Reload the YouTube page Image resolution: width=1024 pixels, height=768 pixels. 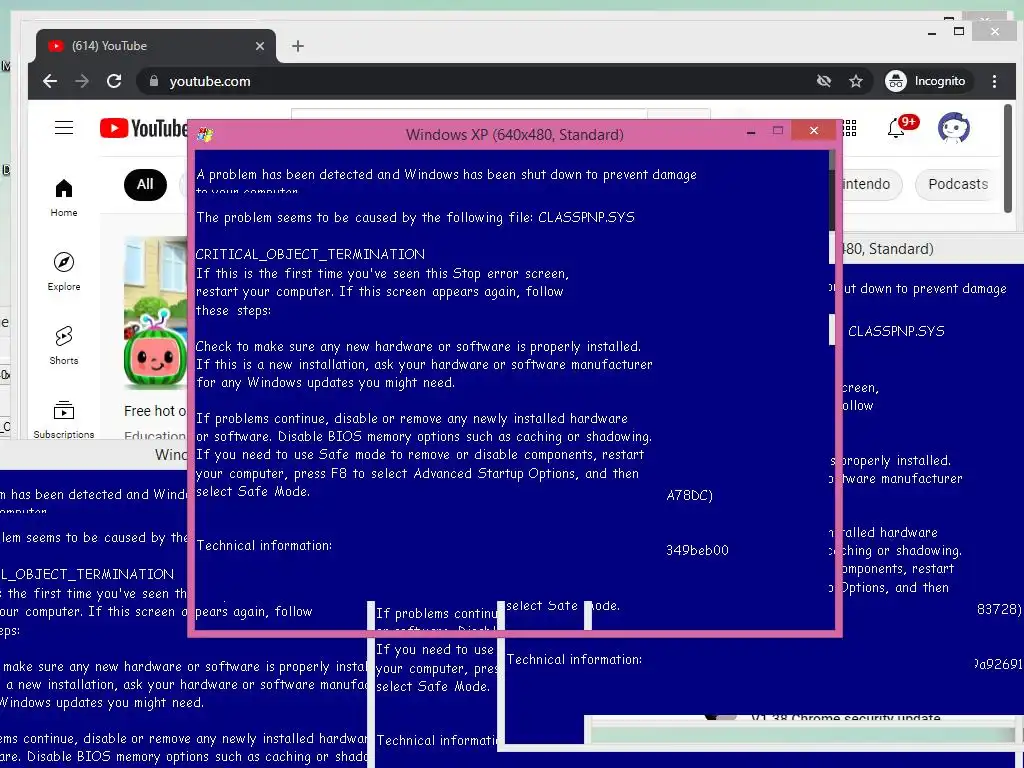coord(114,81)
